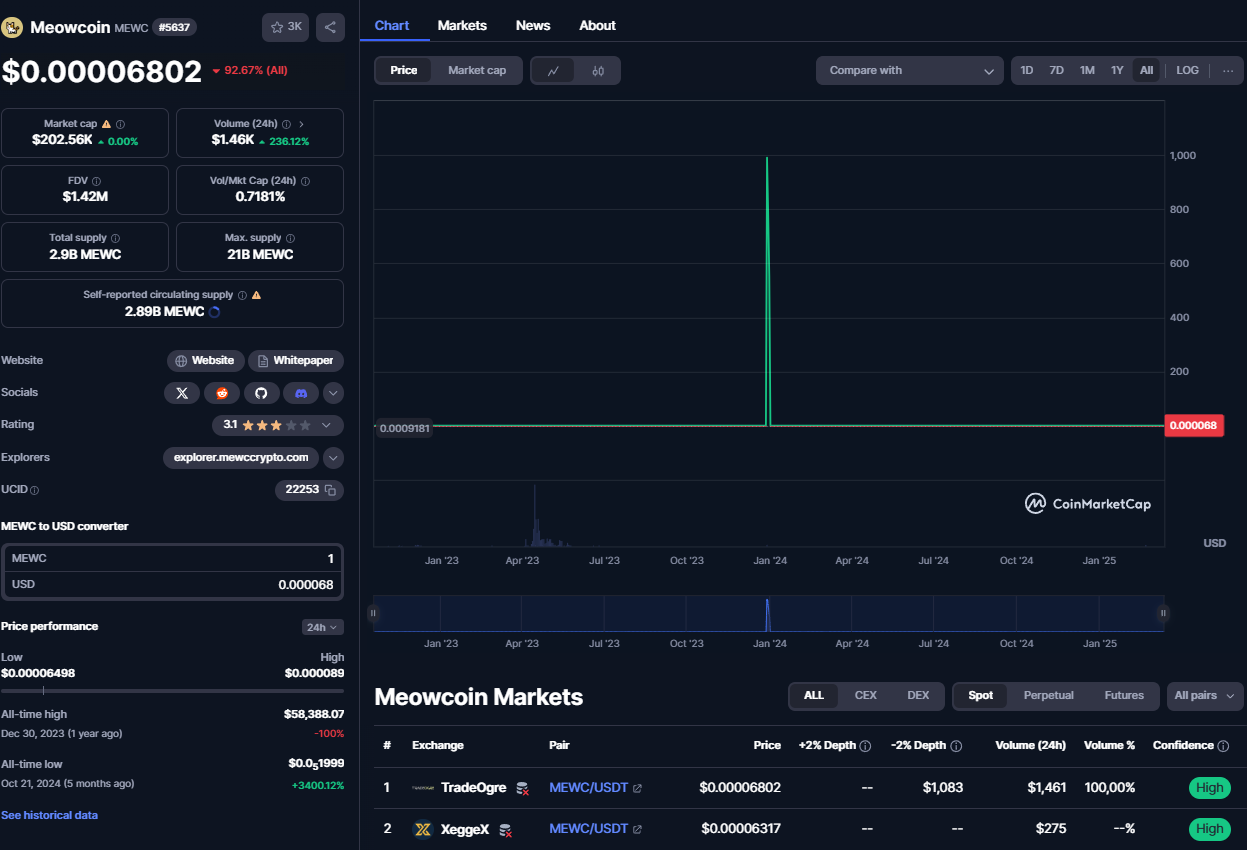
Task: Open Meowcoin Whitepaper link
Action: tap(296, 360)
